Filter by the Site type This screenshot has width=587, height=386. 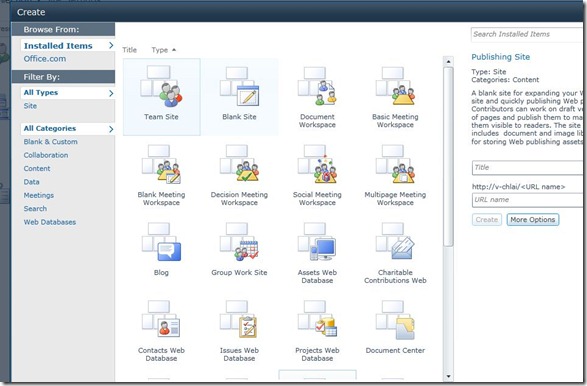click(30, 106)
